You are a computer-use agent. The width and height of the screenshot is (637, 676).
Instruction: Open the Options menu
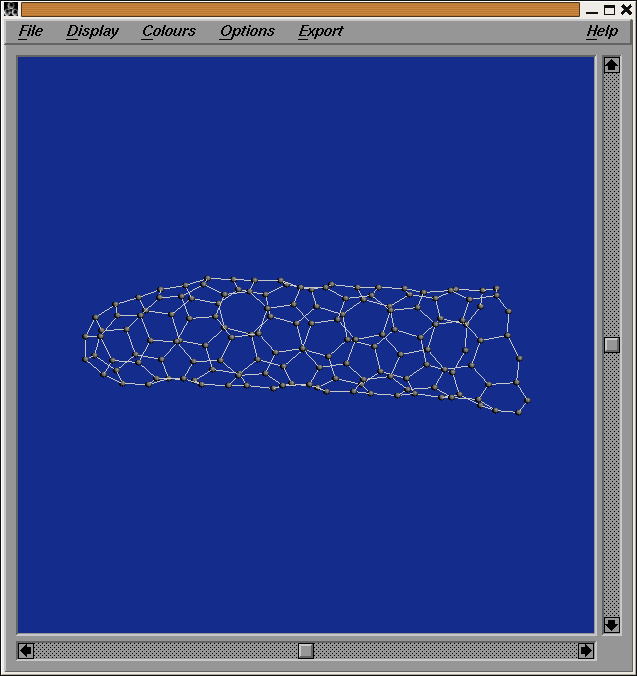(x=247, y=31)
